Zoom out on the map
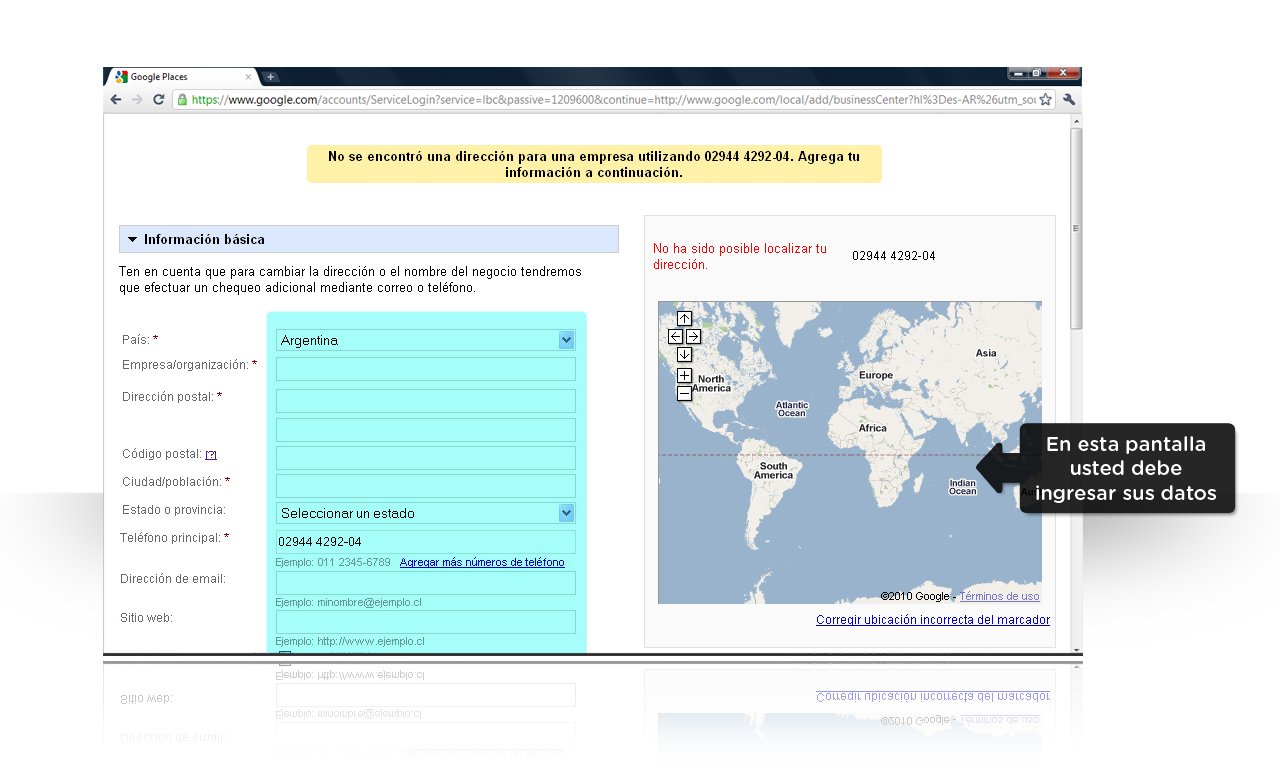Viewport: 1280px width, 772px height. pos(684,394)
